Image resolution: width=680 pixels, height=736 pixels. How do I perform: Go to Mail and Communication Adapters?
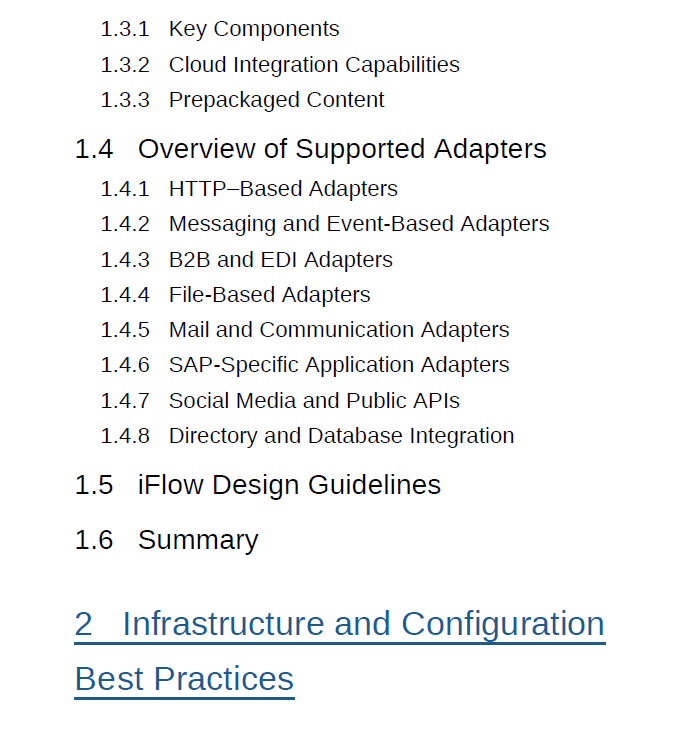(x=339, y=330)
